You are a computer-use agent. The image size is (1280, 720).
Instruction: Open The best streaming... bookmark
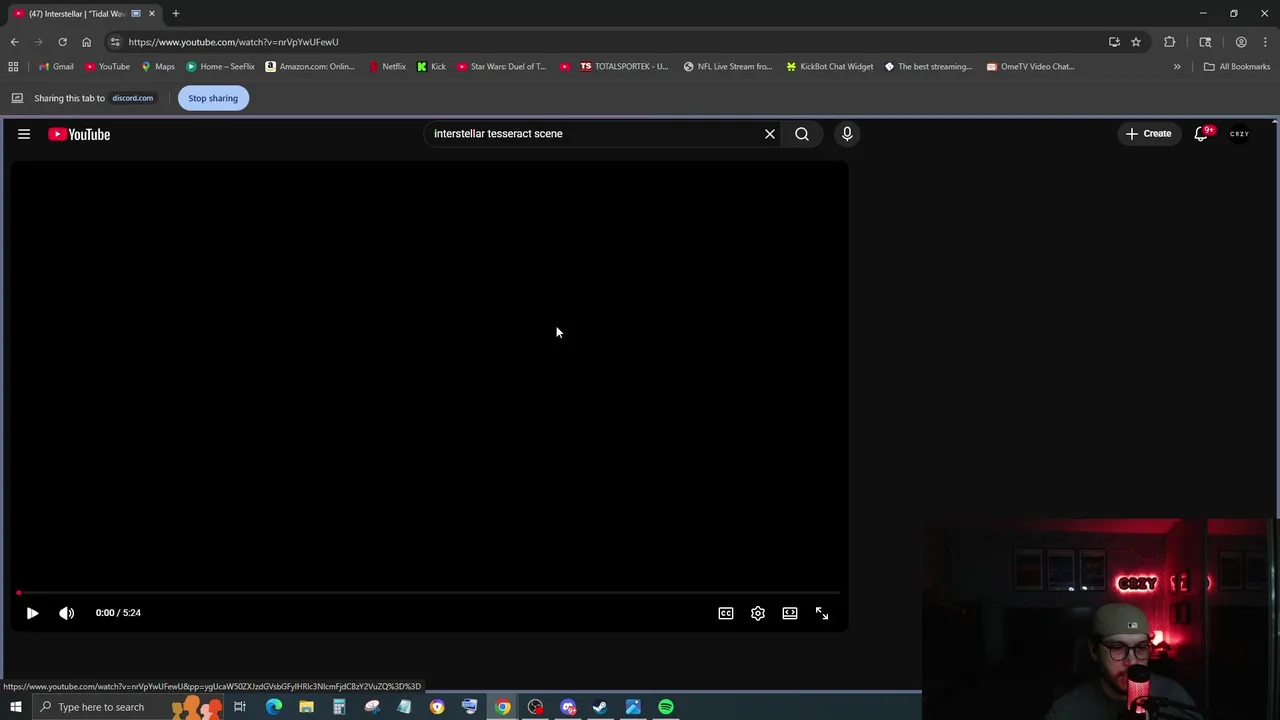(928, 67)
